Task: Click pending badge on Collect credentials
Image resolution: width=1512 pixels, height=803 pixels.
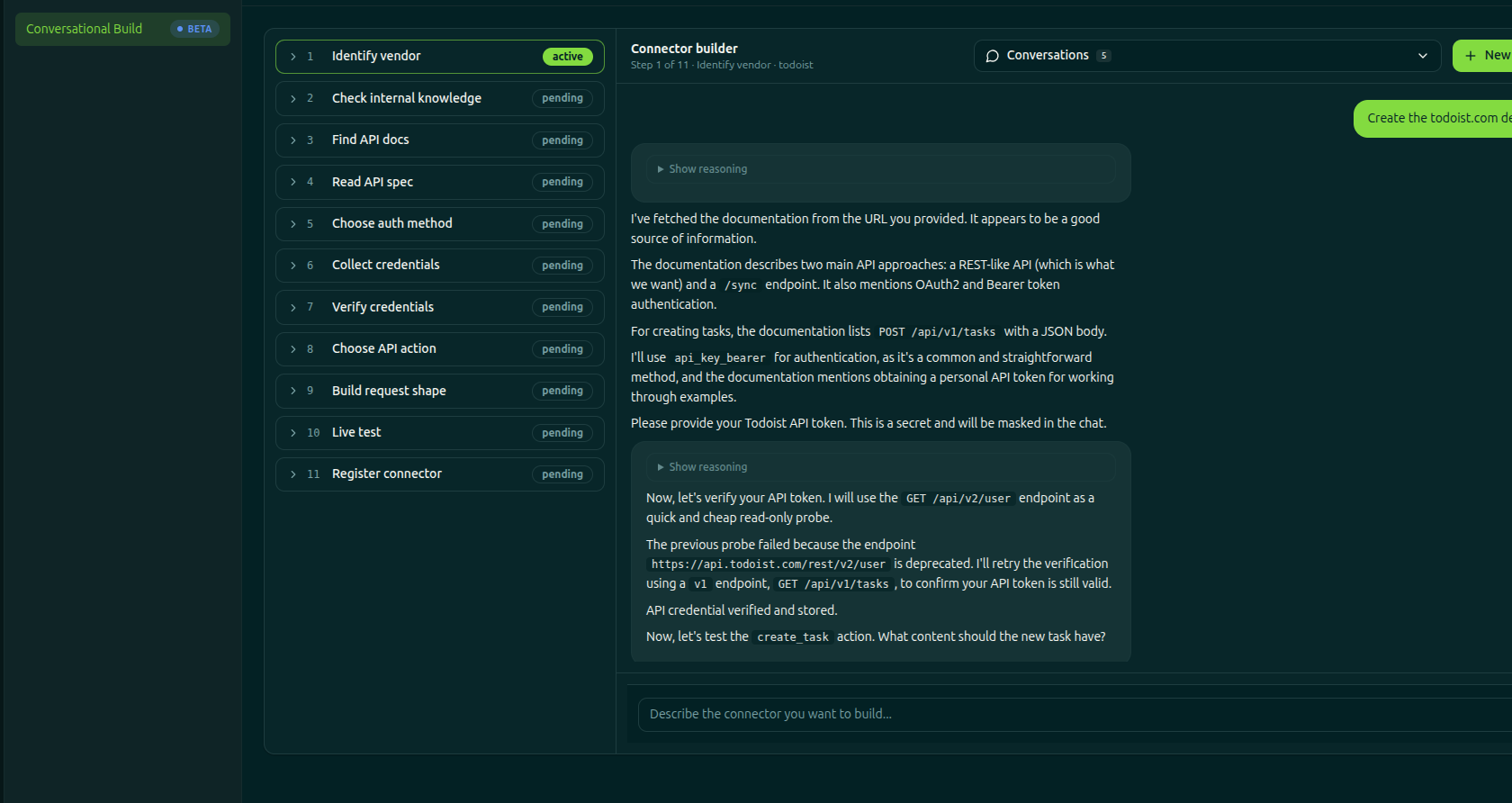Action: [562, 266]
